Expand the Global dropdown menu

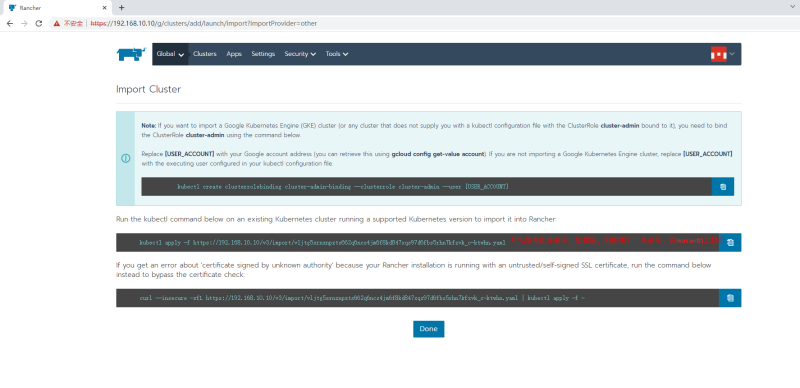170,54
